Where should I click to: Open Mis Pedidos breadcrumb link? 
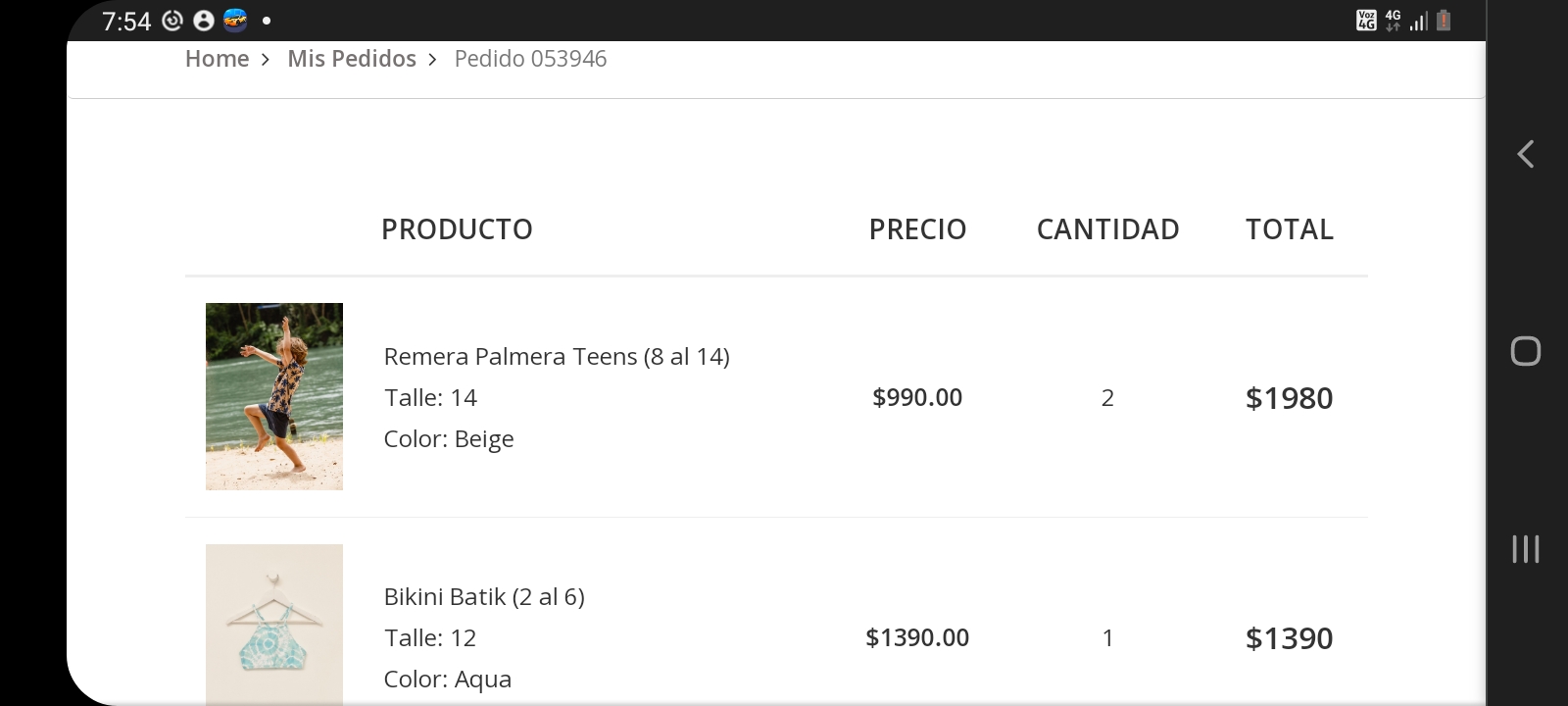click(x=352, y=59)
